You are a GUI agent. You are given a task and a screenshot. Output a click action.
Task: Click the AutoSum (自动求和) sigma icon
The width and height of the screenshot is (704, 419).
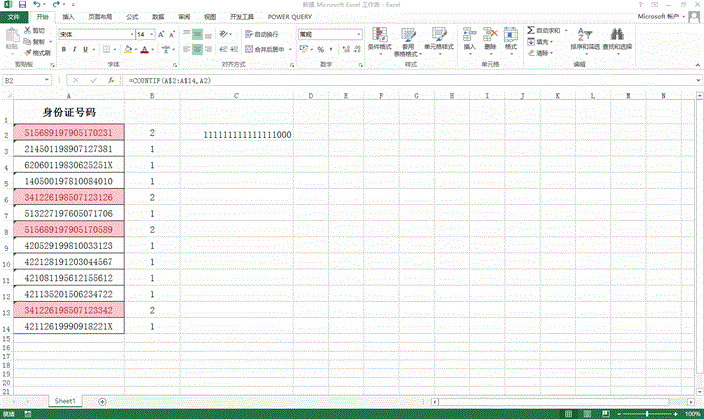click(530, 31)
